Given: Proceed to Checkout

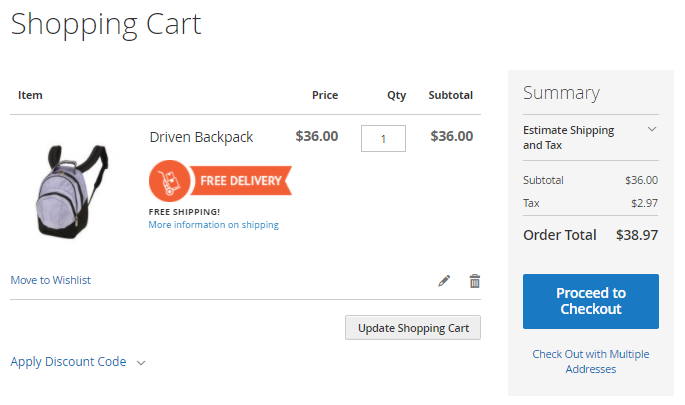Looking at the screenshot, I should coord(590,301).
